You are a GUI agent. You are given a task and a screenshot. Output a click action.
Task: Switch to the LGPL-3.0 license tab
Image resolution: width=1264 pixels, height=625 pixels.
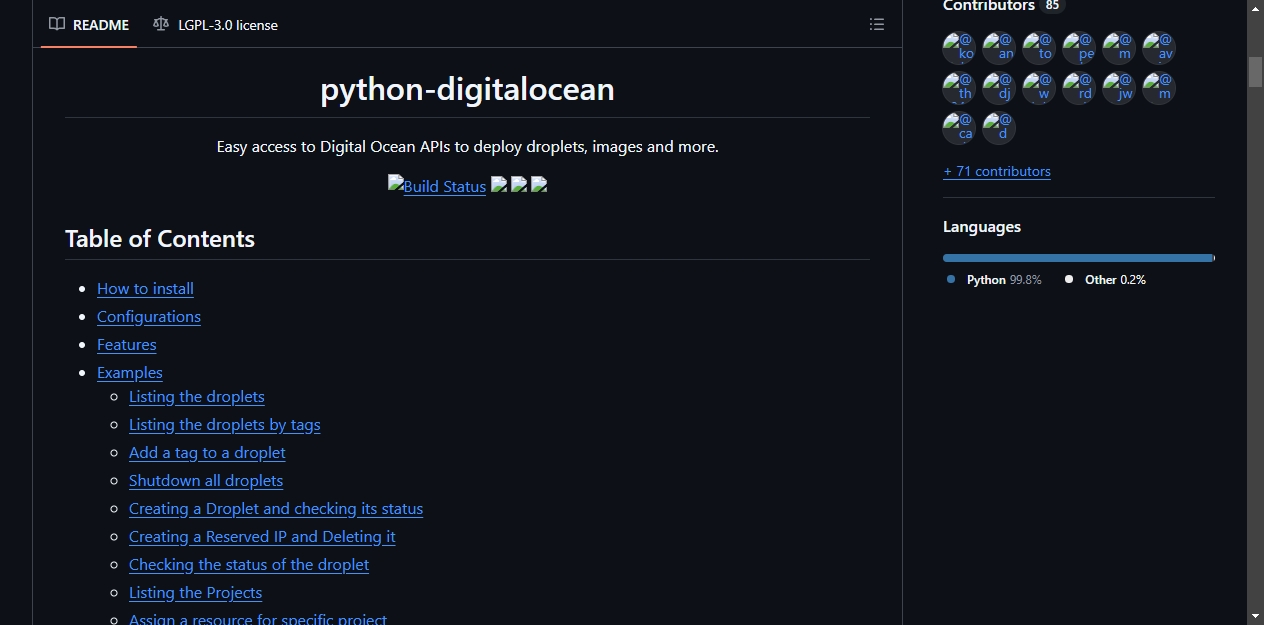[x=215, y=24]
